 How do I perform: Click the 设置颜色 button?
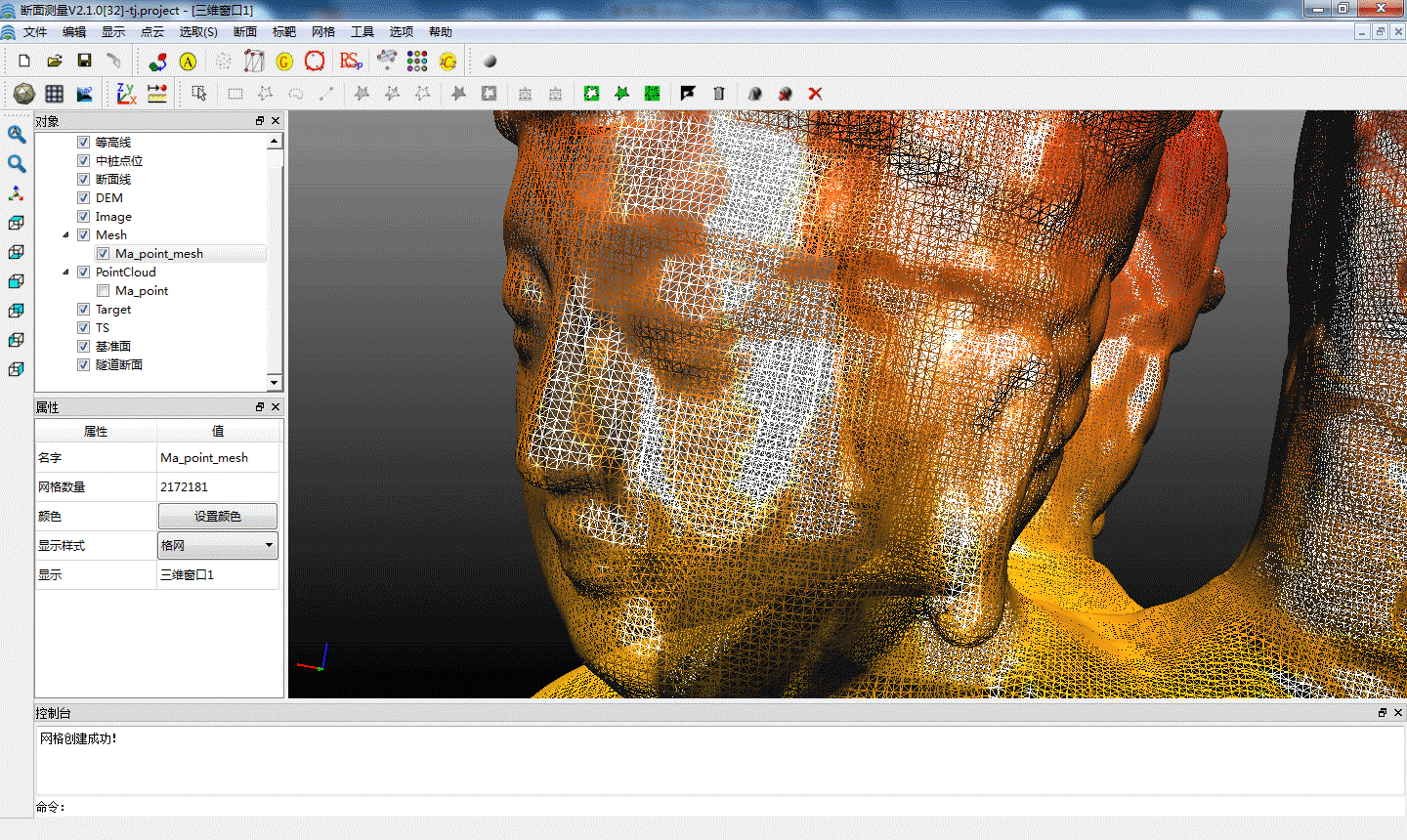[x=218, y=517]
